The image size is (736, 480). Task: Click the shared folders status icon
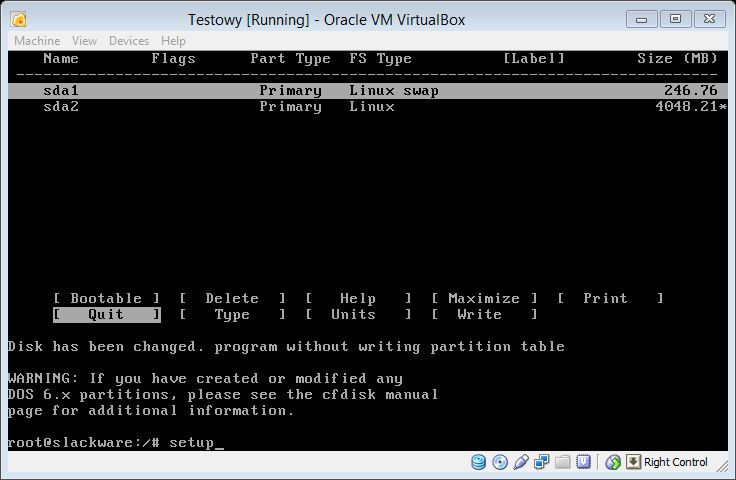pyautogui.click(x=562, y=462)
